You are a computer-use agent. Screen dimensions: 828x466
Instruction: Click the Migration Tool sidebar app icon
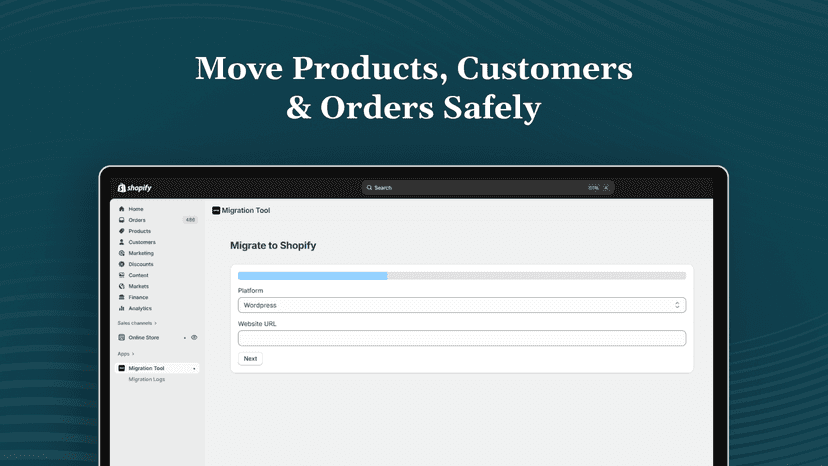121,368
